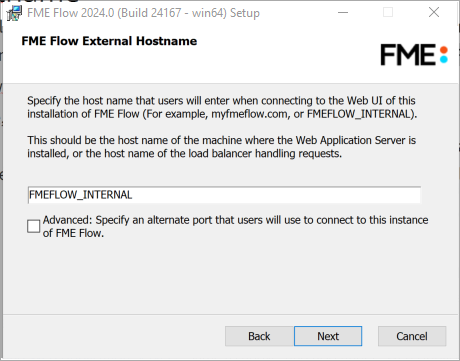Cancel the FME Flow installation
This screenshot has height=361, width=460.
pos(412,336)
